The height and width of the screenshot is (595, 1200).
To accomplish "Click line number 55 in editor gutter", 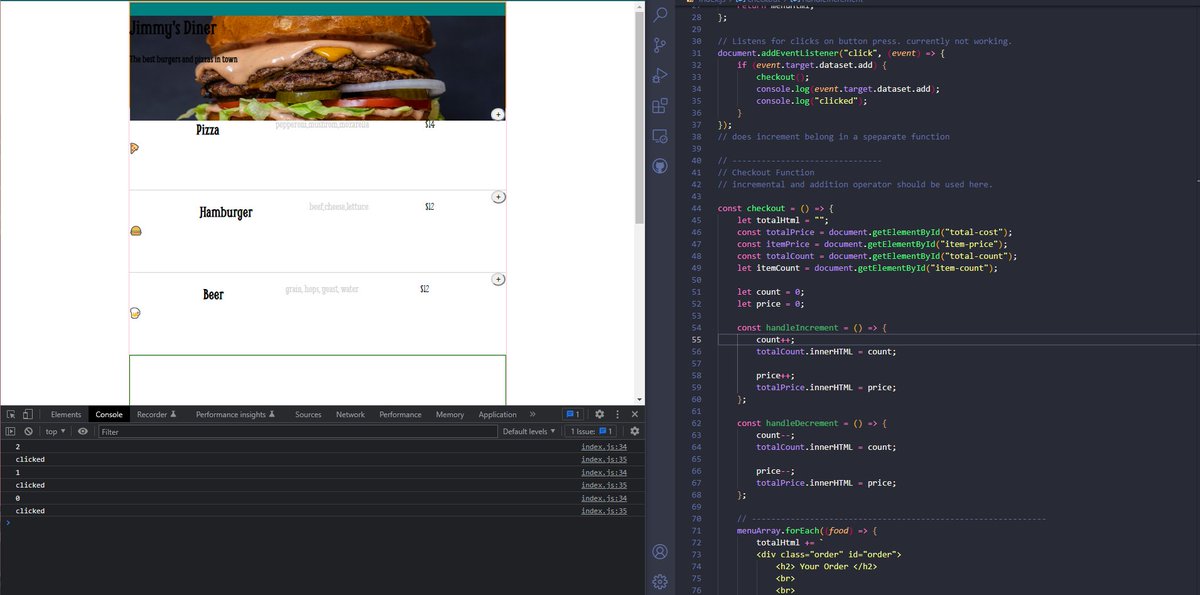I will [696, 339].
